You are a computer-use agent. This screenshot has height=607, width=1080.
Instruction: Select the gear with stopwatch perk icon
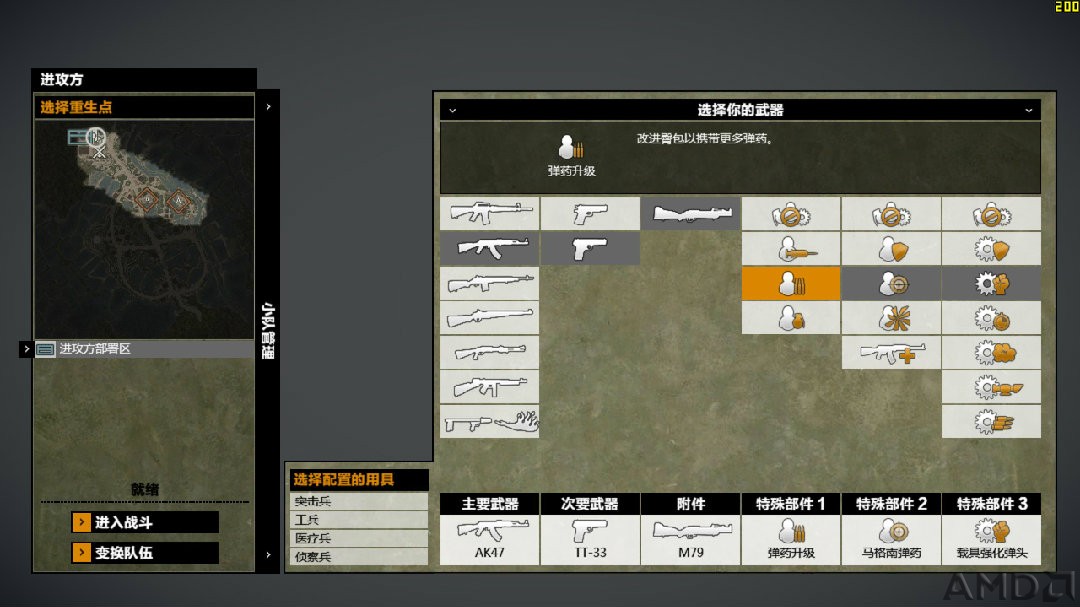991,318
